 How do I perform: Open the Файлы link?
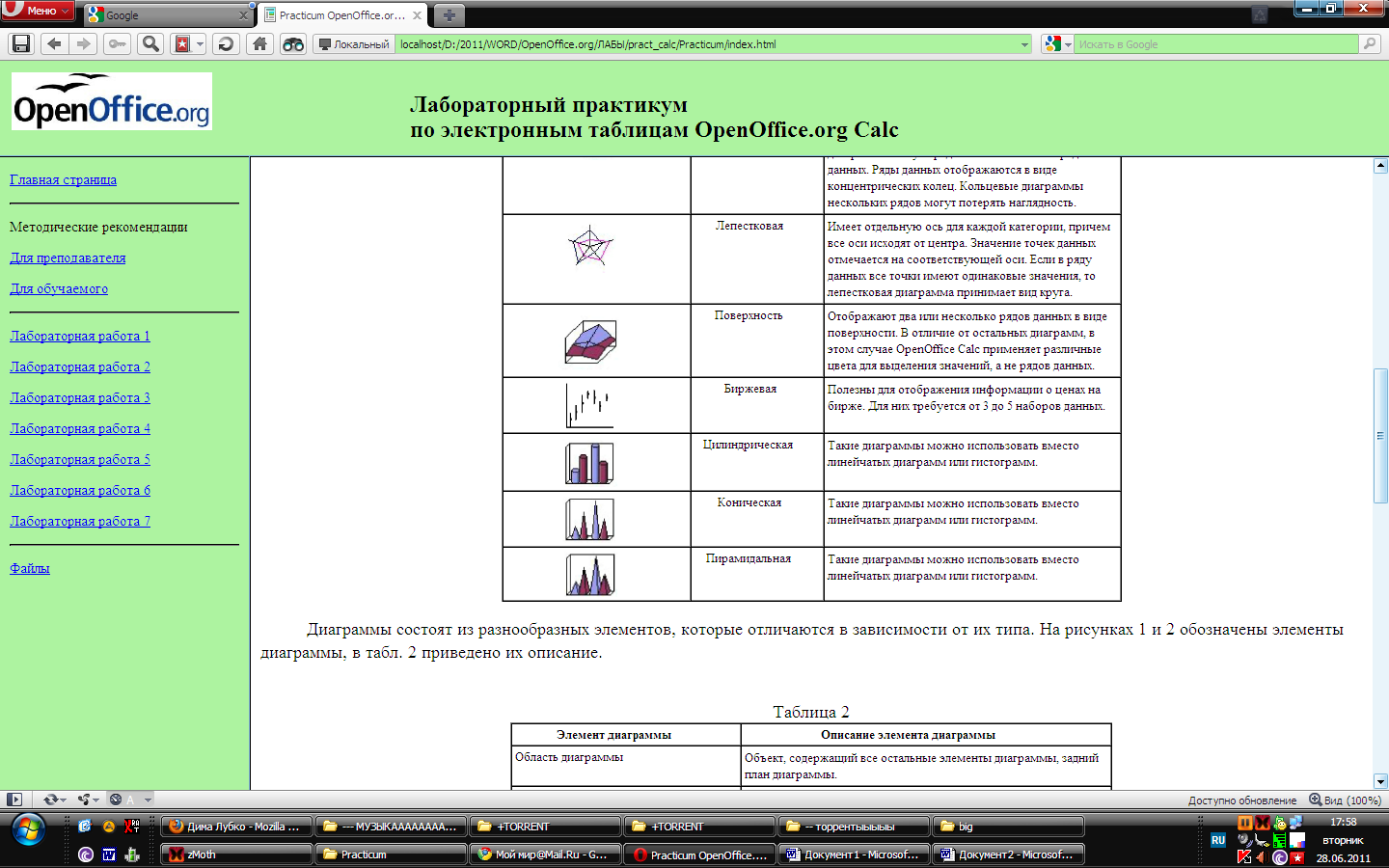point(30,568)
